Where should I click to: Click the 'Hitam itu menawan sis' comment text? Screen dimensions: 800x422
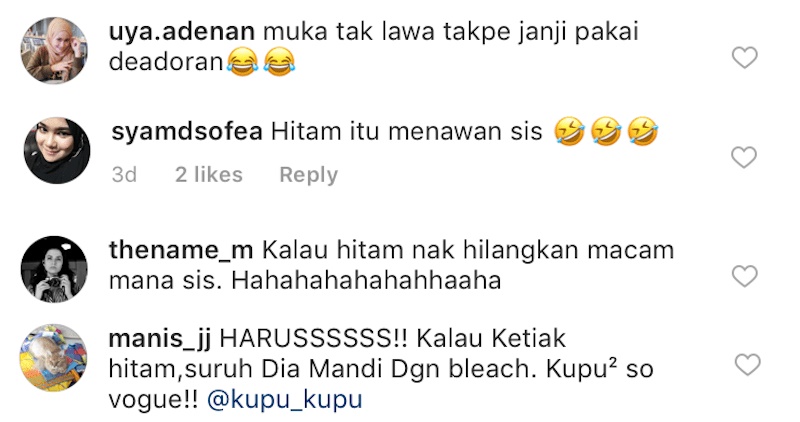point(406,132)
